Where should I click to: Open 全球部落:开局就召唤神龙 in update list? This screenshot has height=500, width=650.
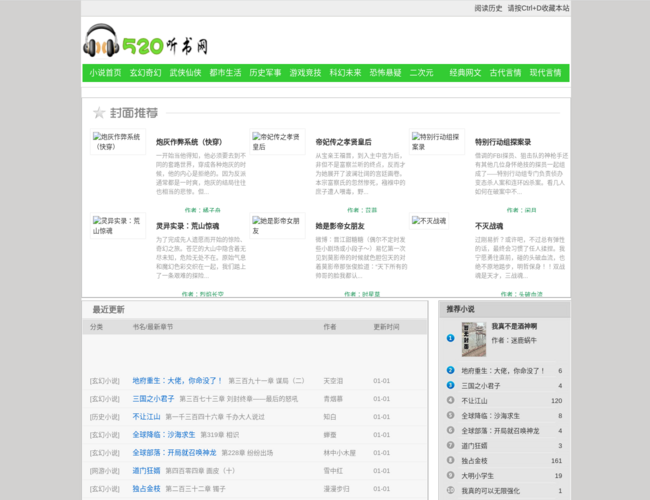174,453
